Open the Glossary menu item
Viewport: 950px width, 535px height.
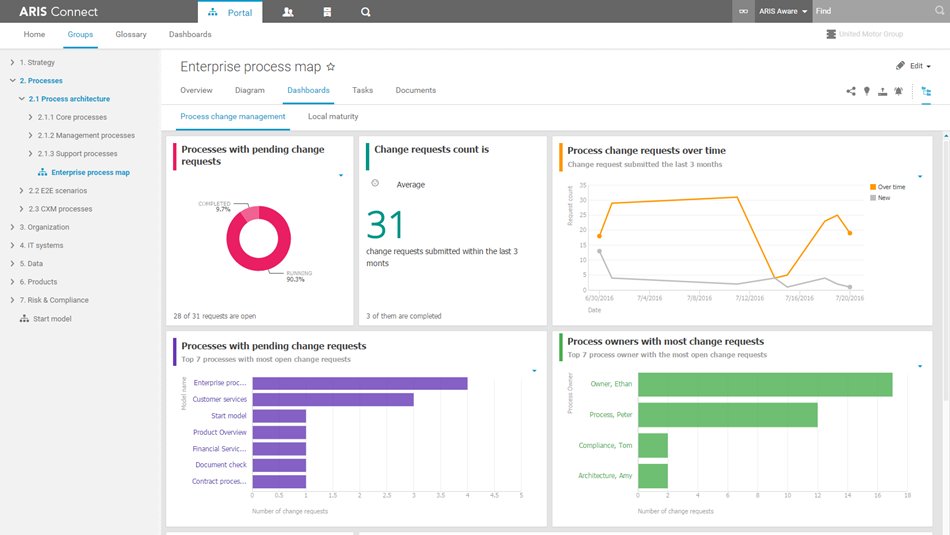coord(131,35)
